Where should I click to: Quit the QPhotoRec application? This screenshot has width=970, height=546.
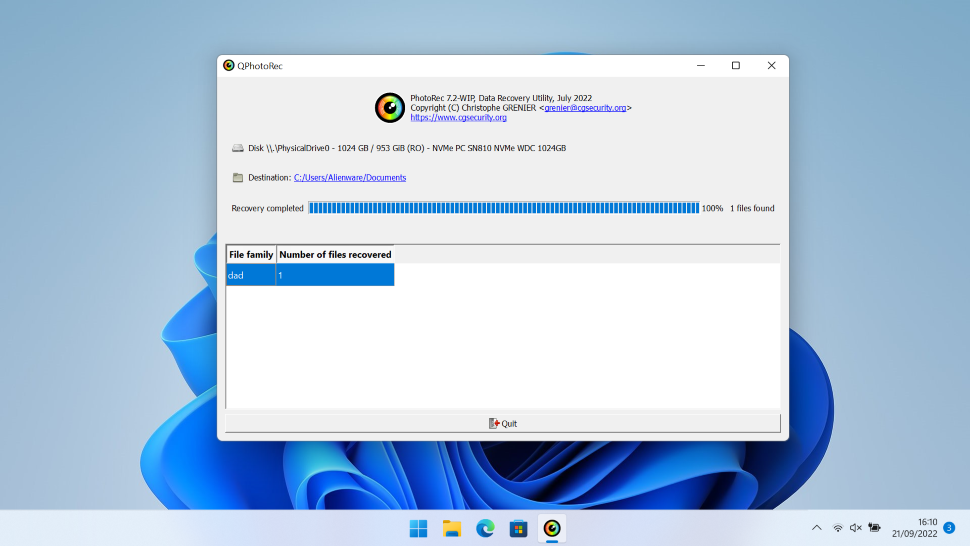pos(503,424)
